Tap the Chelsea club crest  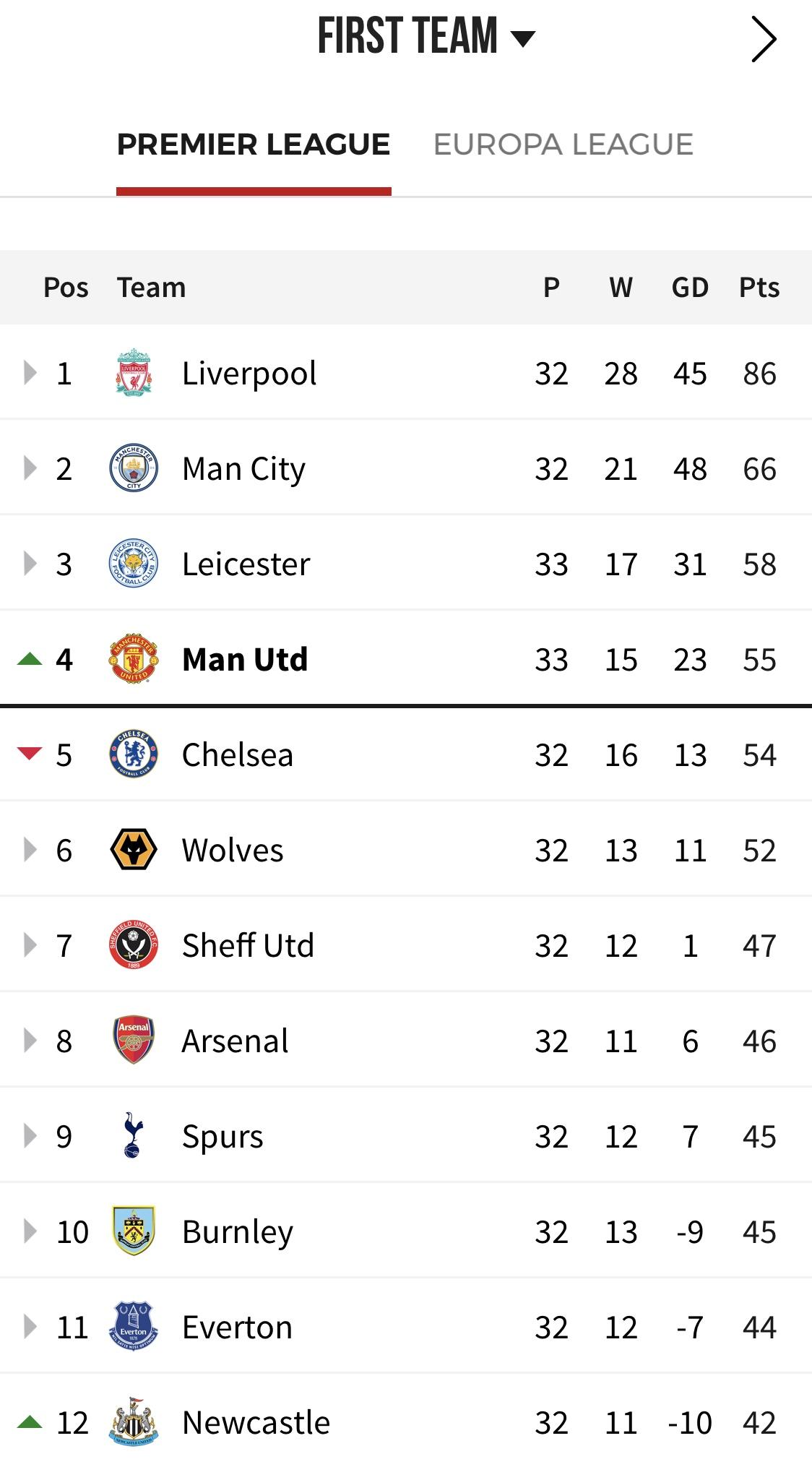[x=134, y=754]
